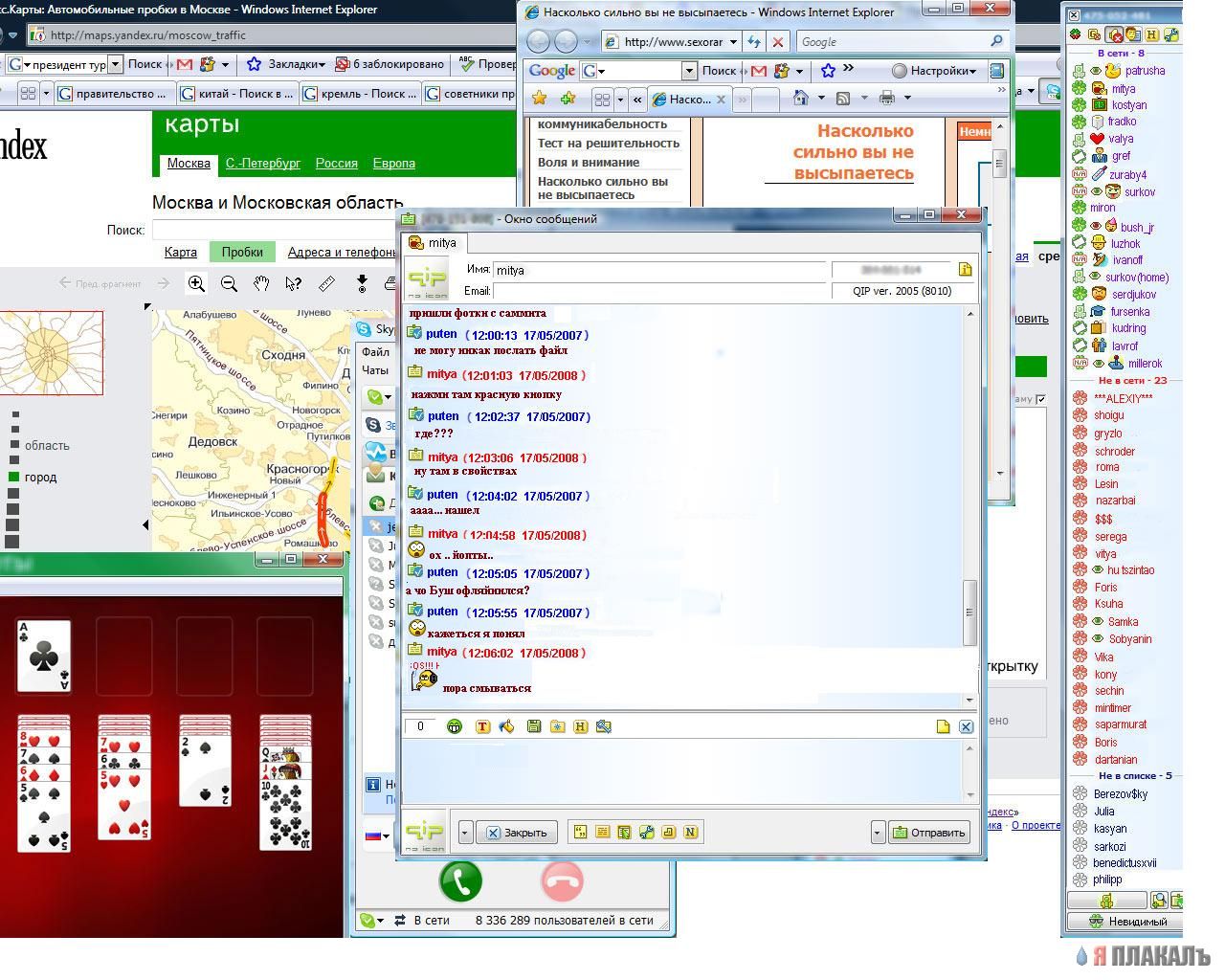
Task: Select the Пробки tab on Yandex maps
Action: coord(242,252)
